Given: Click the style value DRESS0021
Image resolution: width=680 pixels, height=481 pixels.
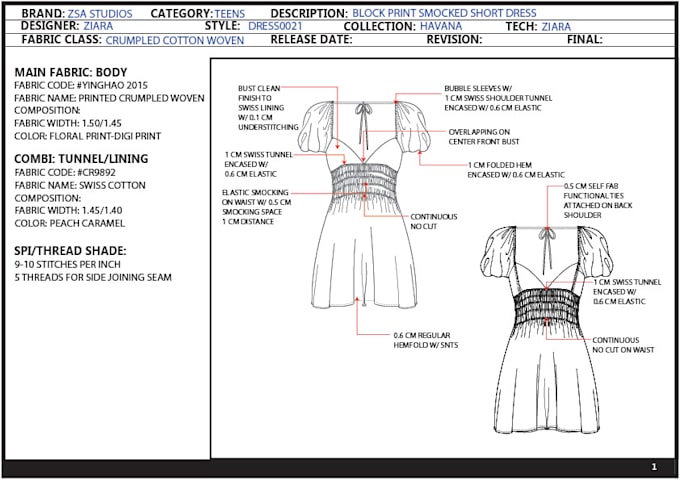Looking at the screenshot, I should tap(275, 26).
